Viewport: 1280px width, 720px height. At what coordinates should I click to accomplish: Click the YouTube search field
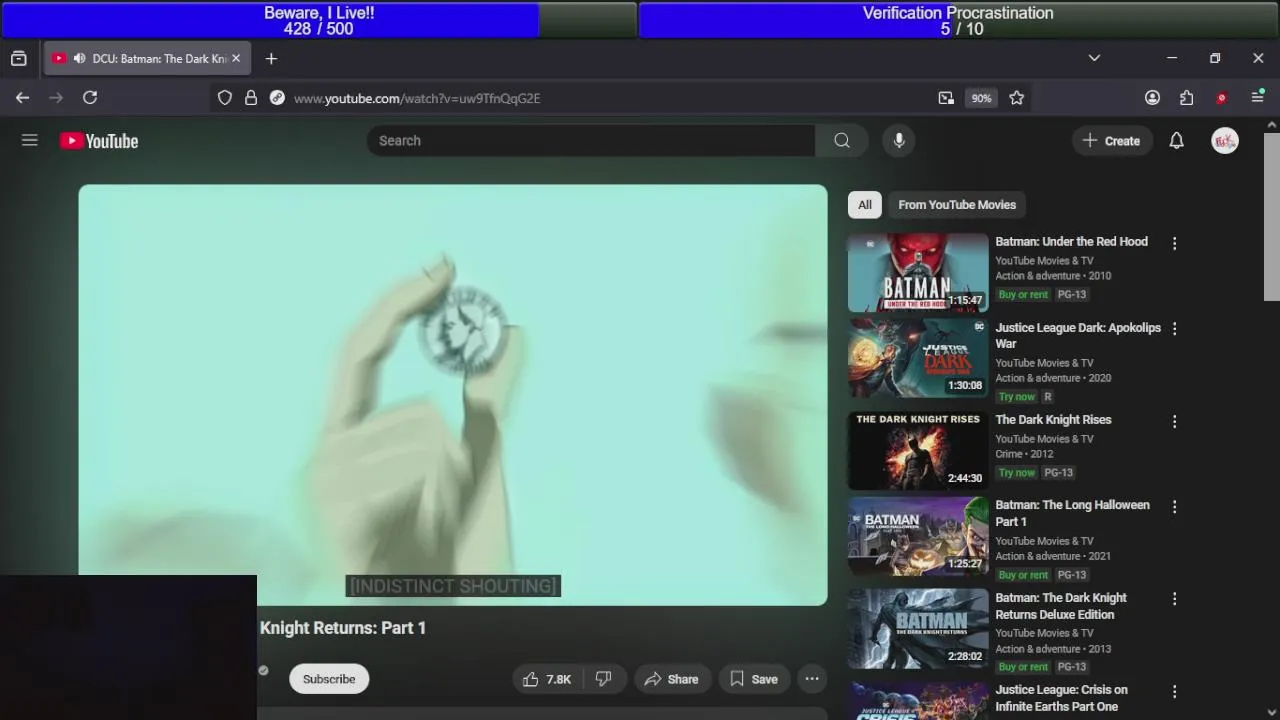click(591, 141)
